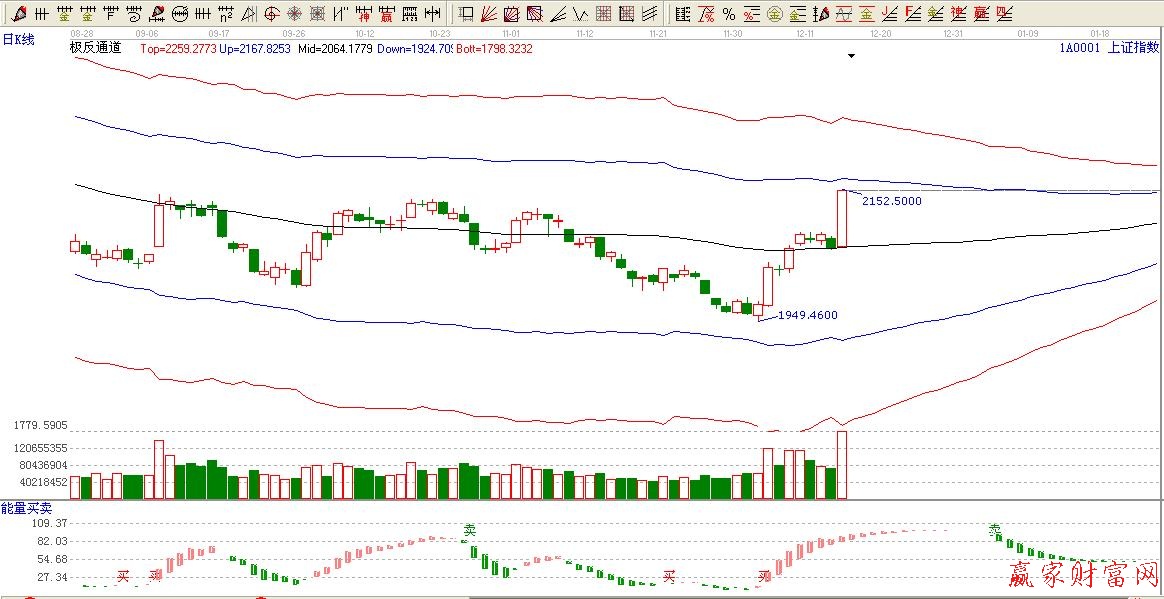Click the 1949.4600 low price label
This screenshot has height=599, width=1164.
(x=808, y=315)
